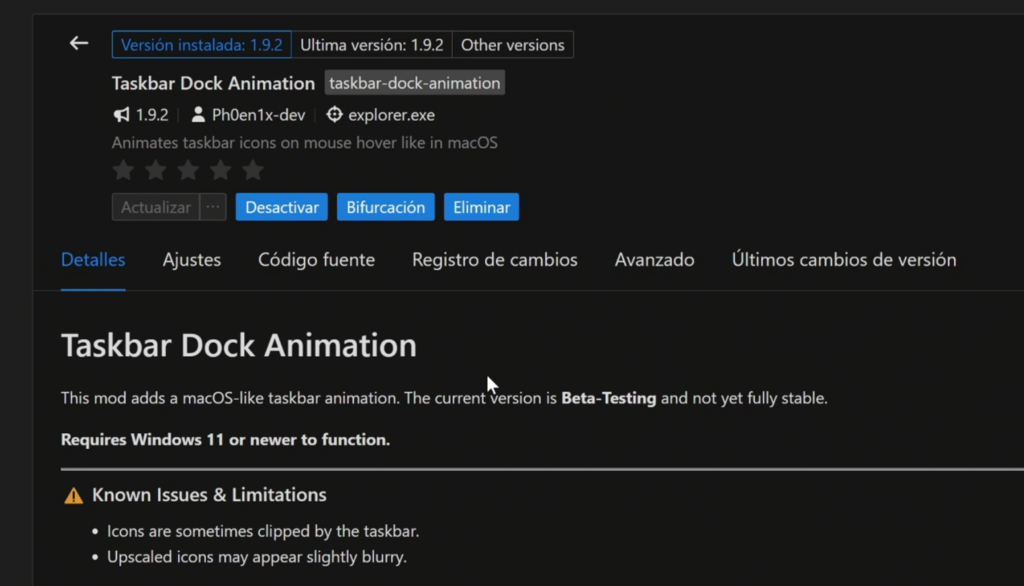Click the bold Beta-Testing text
This screenshot has width=1024, height=586.
[x=609, y=398]
